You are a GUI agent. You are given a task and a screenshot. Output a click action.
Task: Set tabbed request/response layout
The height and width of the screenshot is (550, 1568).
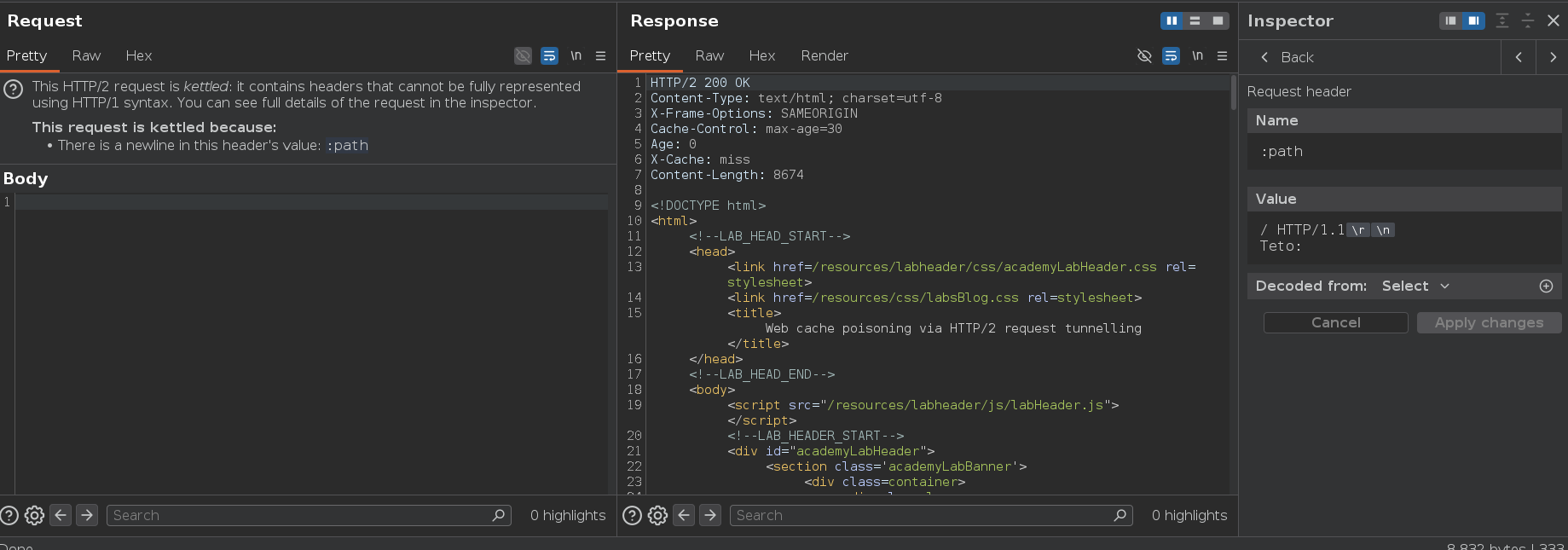[1218, 20]
